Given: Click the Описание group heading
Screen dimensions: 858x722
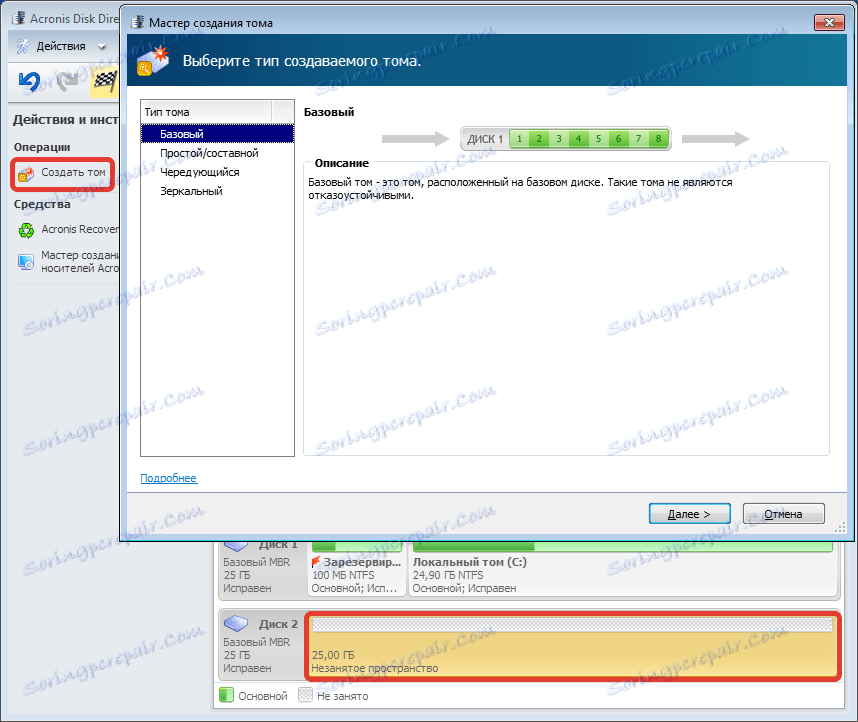Looking at the screenshot, I should (x=341, y=163).
